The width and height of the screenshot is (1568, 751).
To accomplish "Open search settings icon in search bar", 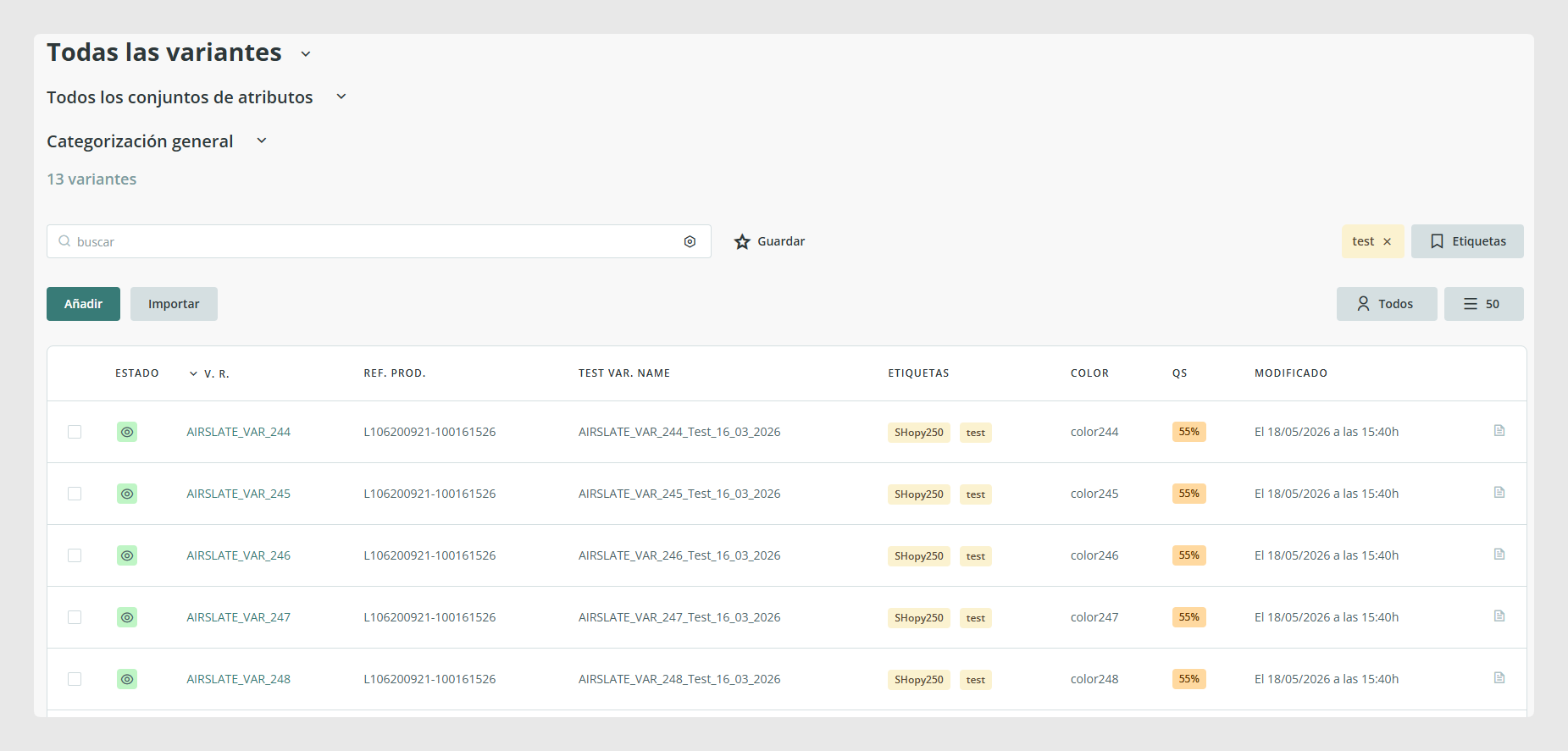I will [690, 241].
